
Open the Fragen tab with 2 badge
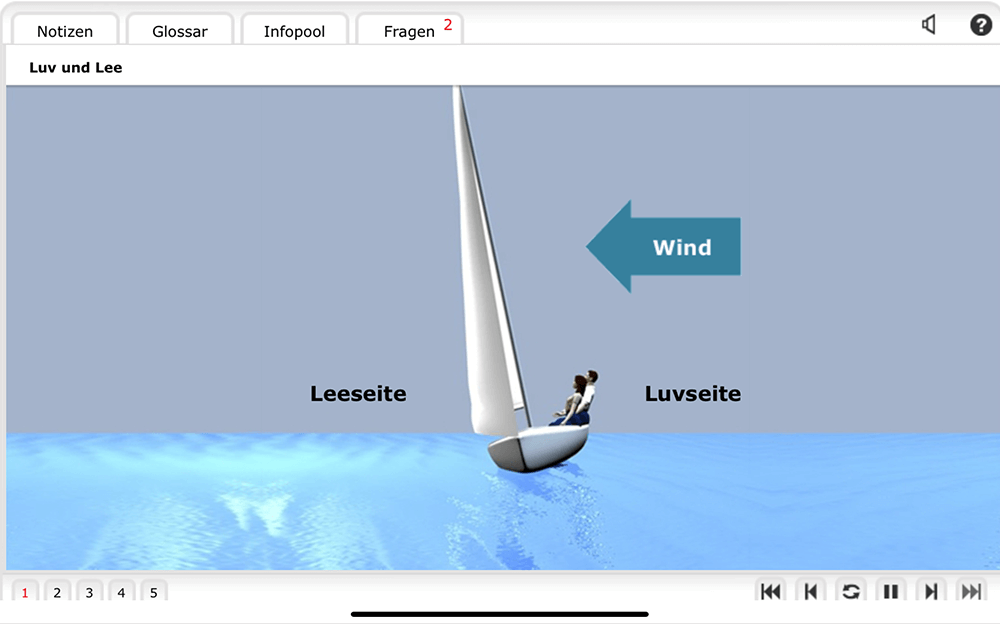point(410,31)
